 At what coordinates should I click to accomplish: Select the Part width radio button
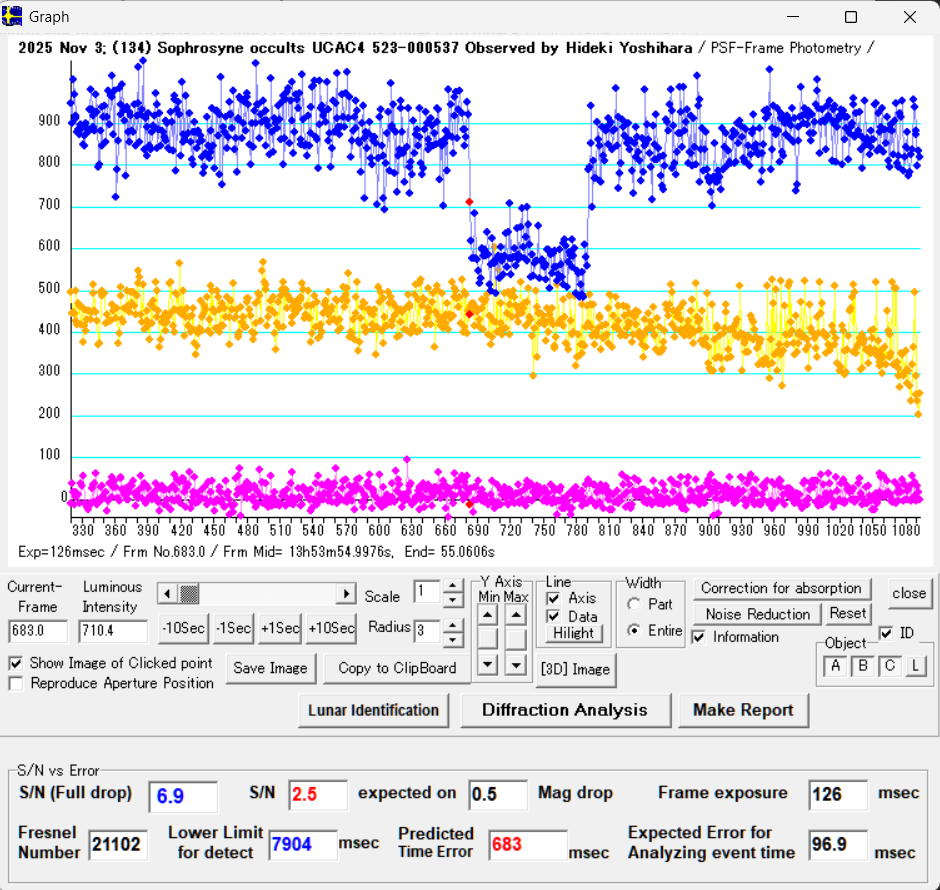point(634,604)
